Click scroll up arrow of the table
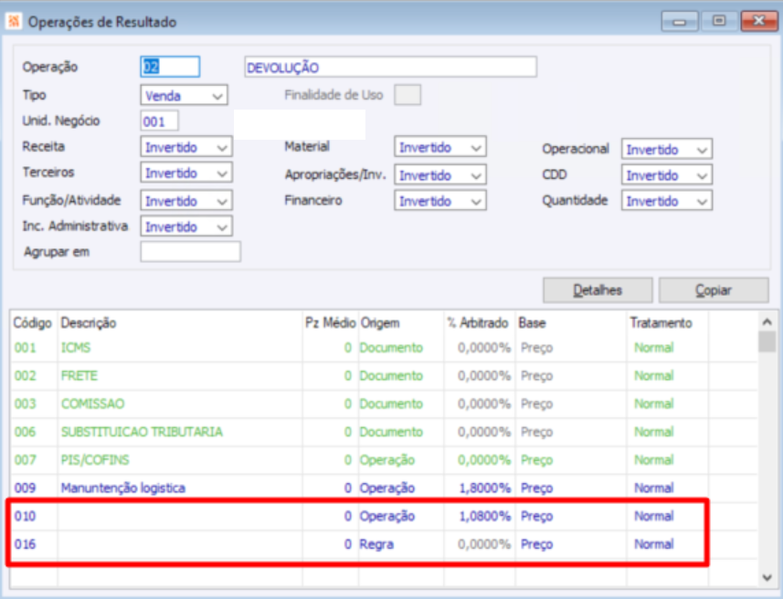The width and height of the screenshot is (783, 599). (x=767, y=322)
